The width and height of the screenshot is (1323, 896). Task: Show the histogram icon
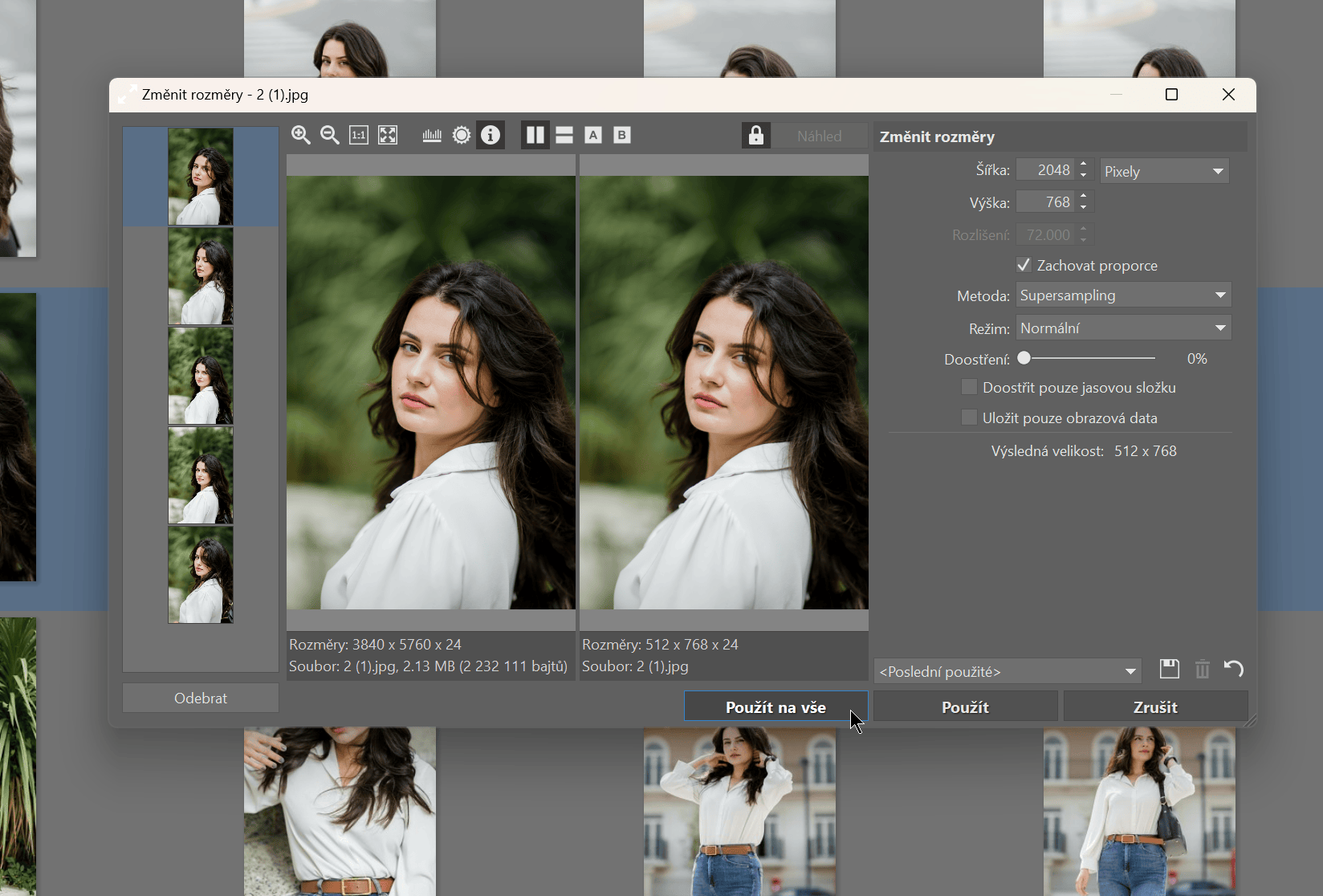pos(432,135)
